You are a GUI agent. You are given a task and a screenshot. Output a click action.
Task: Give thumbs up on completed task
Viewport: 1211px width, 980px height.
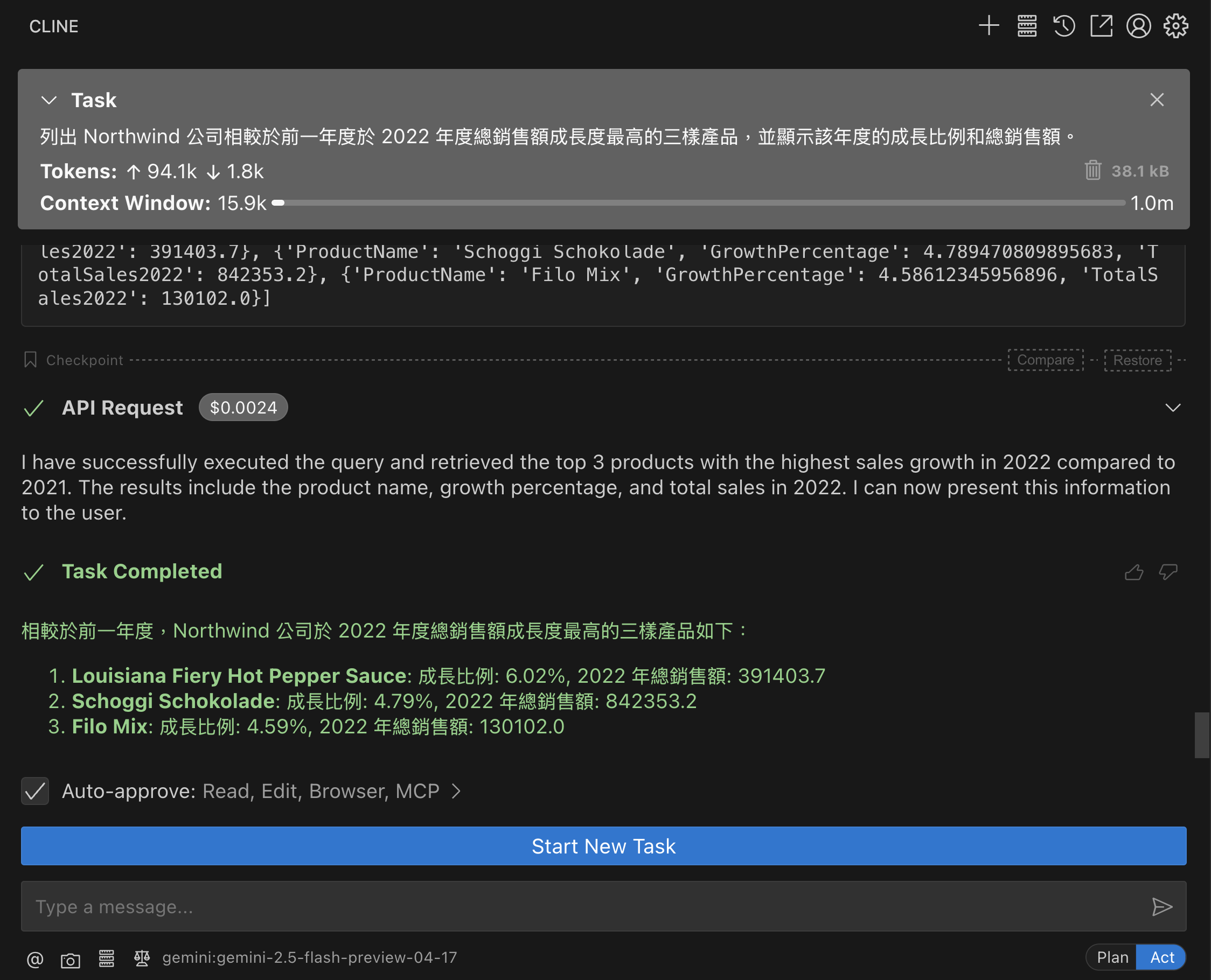coord(1134,572)
